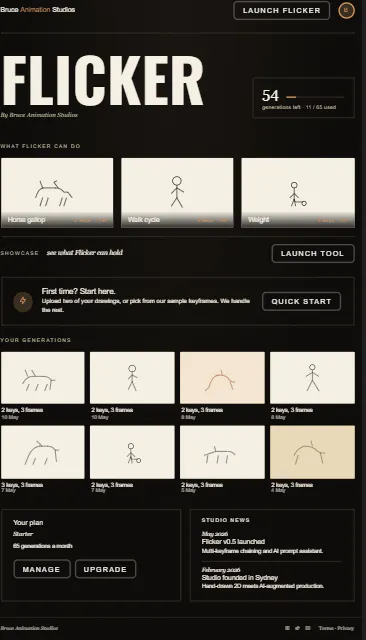Image resolution: width=366 pixels, height=640 pixels.
Task: Open the Walk cycle showcase card
Action: [x=177, y=193]
